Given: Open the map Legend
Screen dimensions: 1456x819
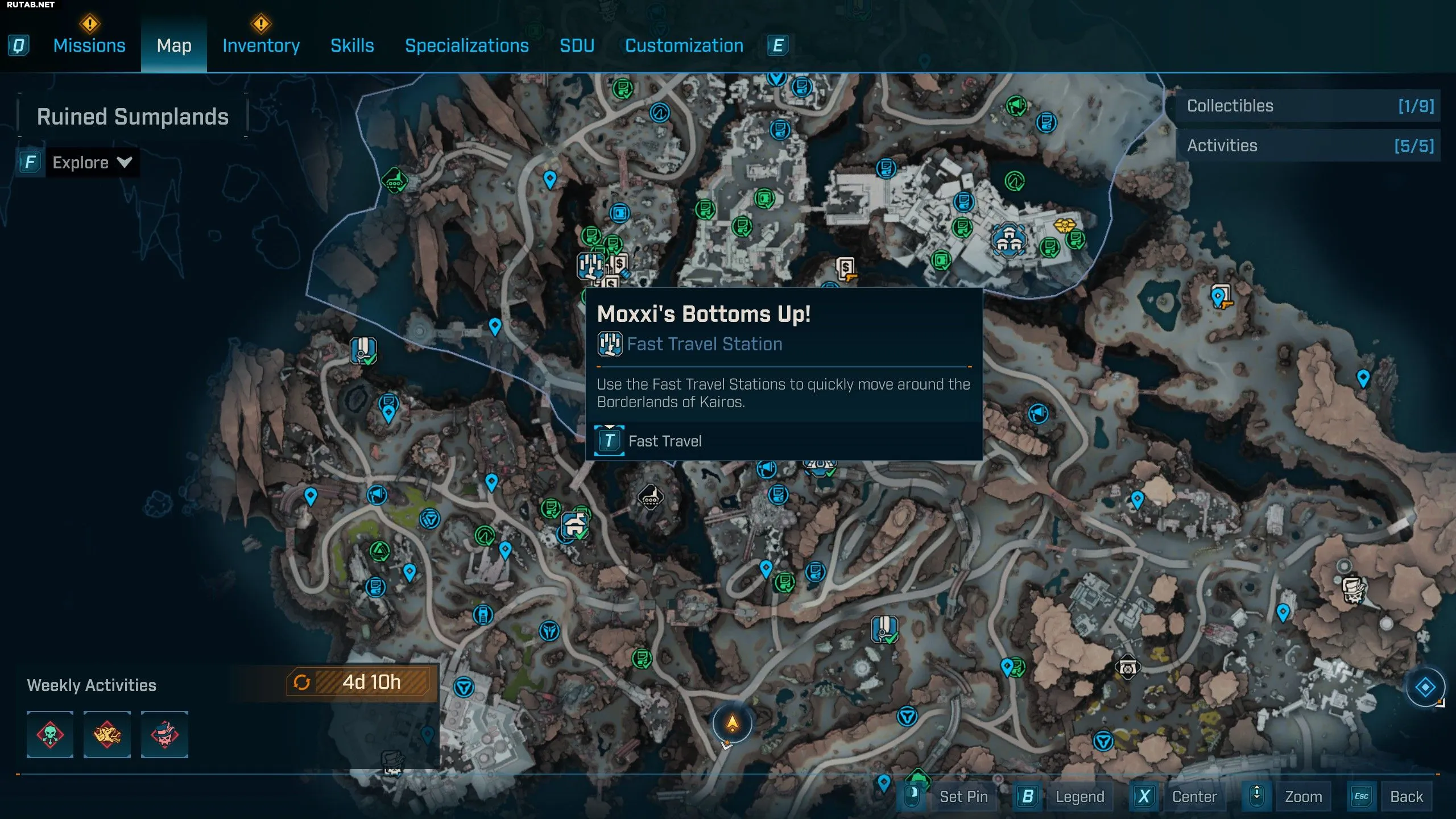Looking at the screenshot, I should [x=1080, y=797].
